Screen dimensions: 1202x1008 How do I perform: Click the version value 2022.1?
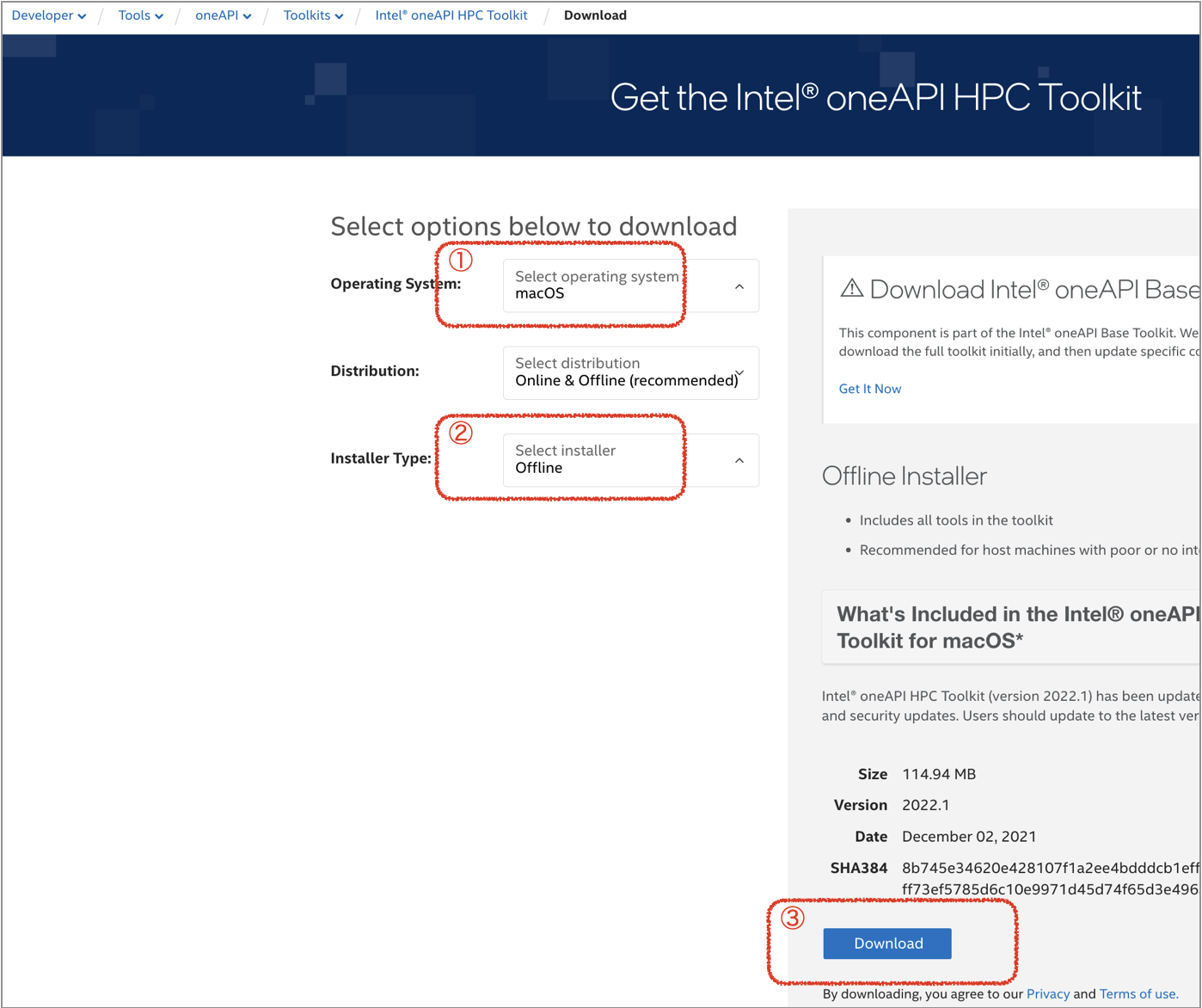(x=926, y=805)
